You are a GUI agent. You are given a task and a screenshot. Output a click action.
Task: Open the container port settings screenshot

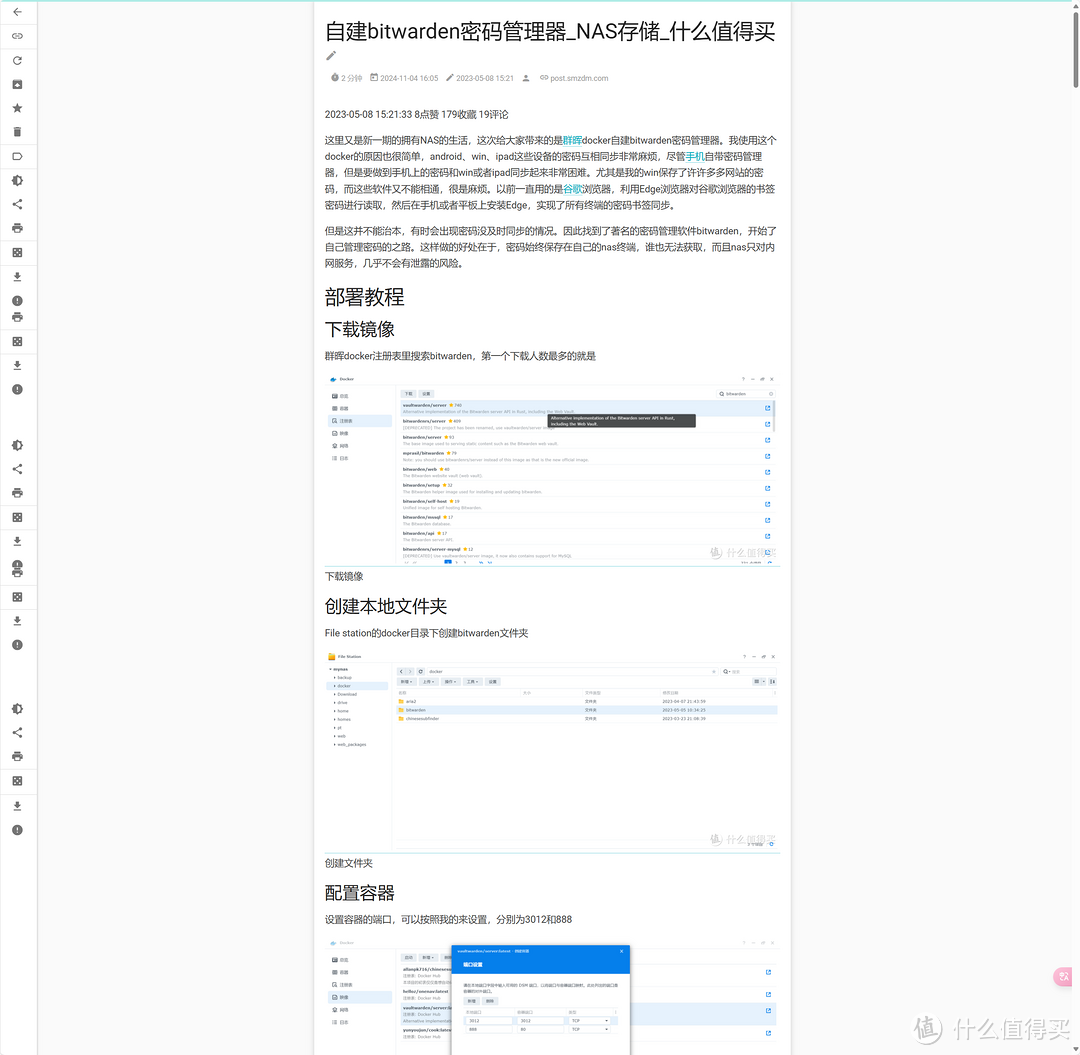(552, 996)
